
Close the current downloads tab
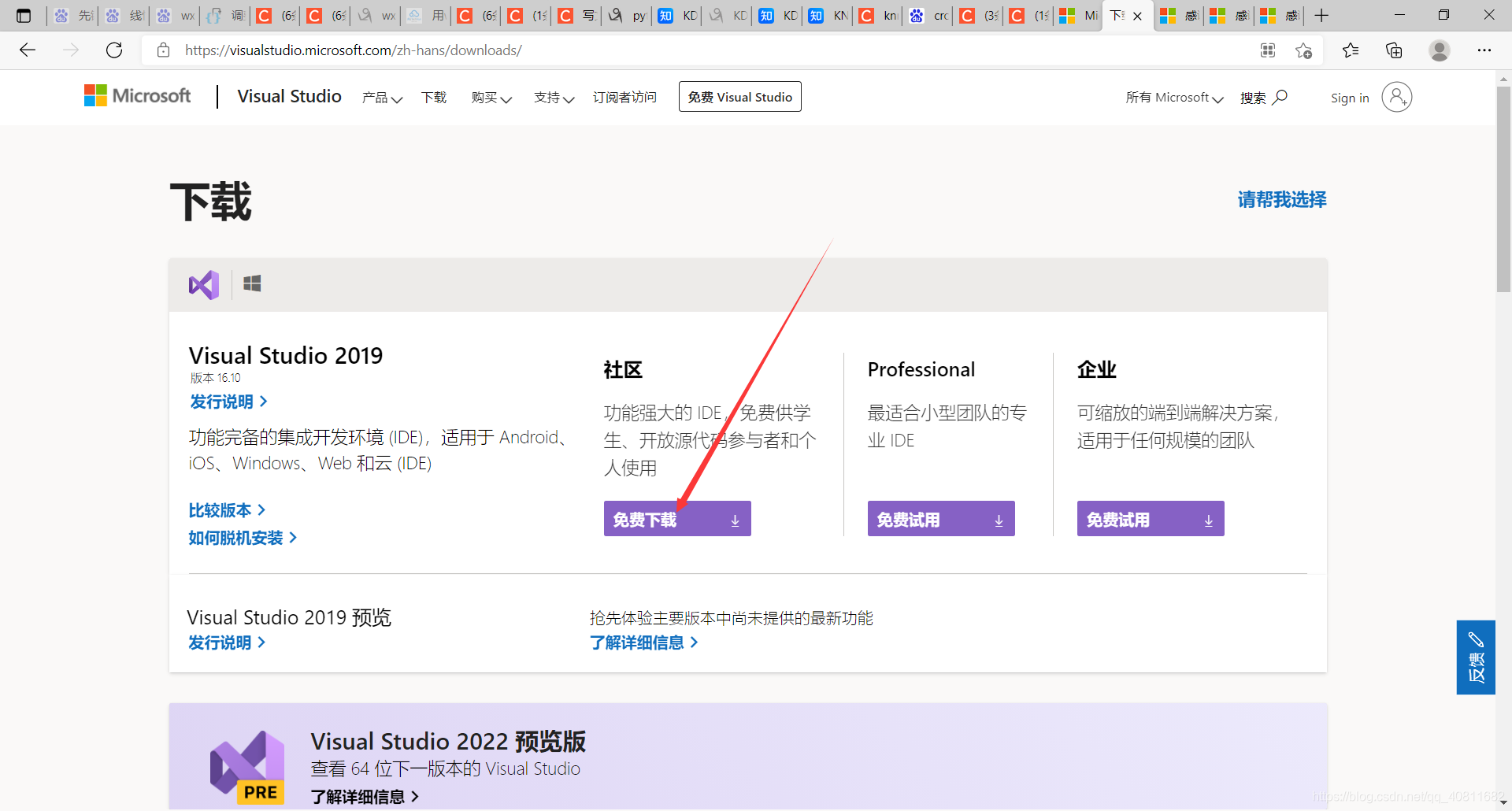pos(1137,16)
